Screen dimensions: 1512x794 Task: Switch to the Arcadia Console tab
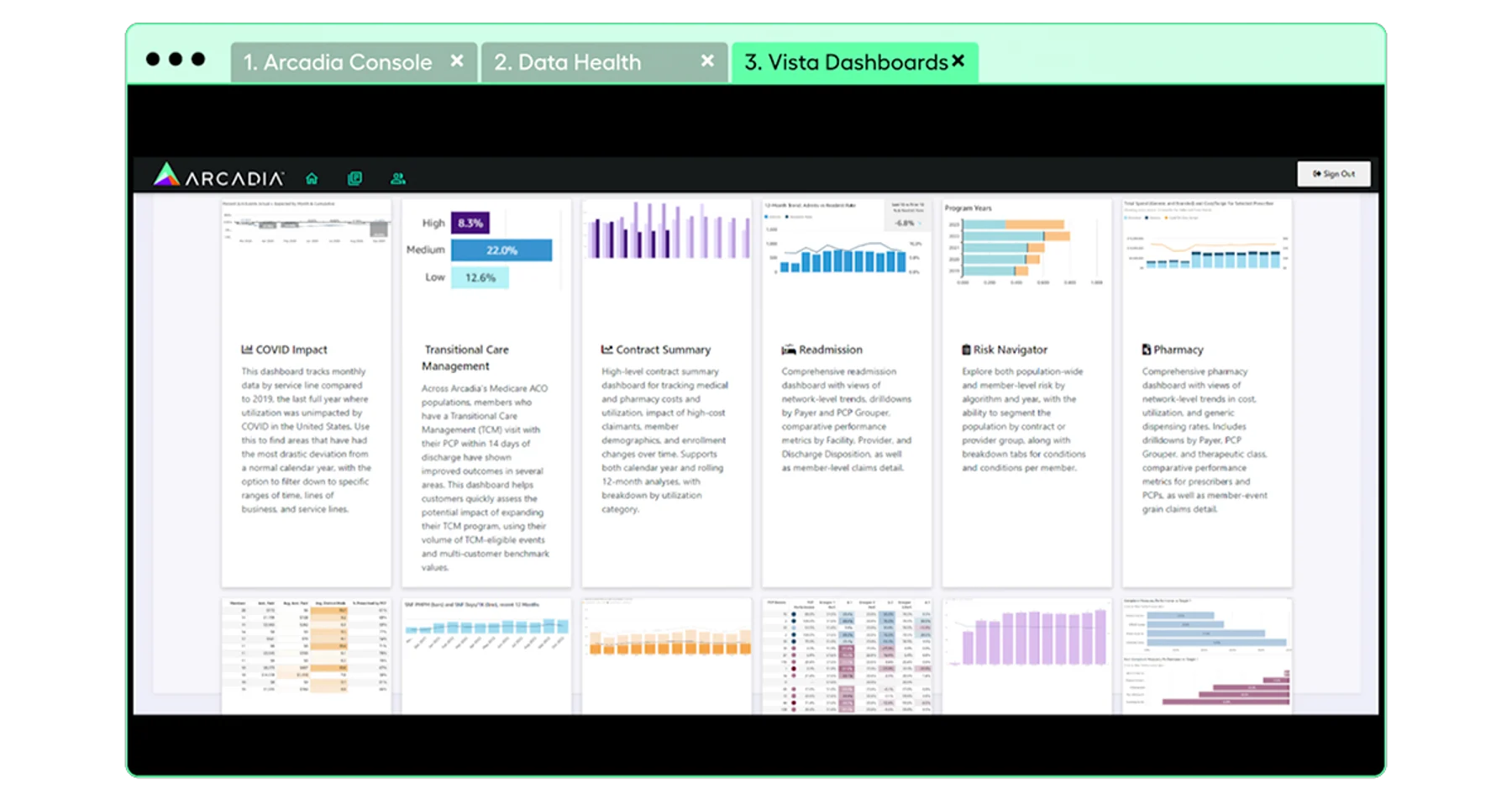(x=338, y=63)
